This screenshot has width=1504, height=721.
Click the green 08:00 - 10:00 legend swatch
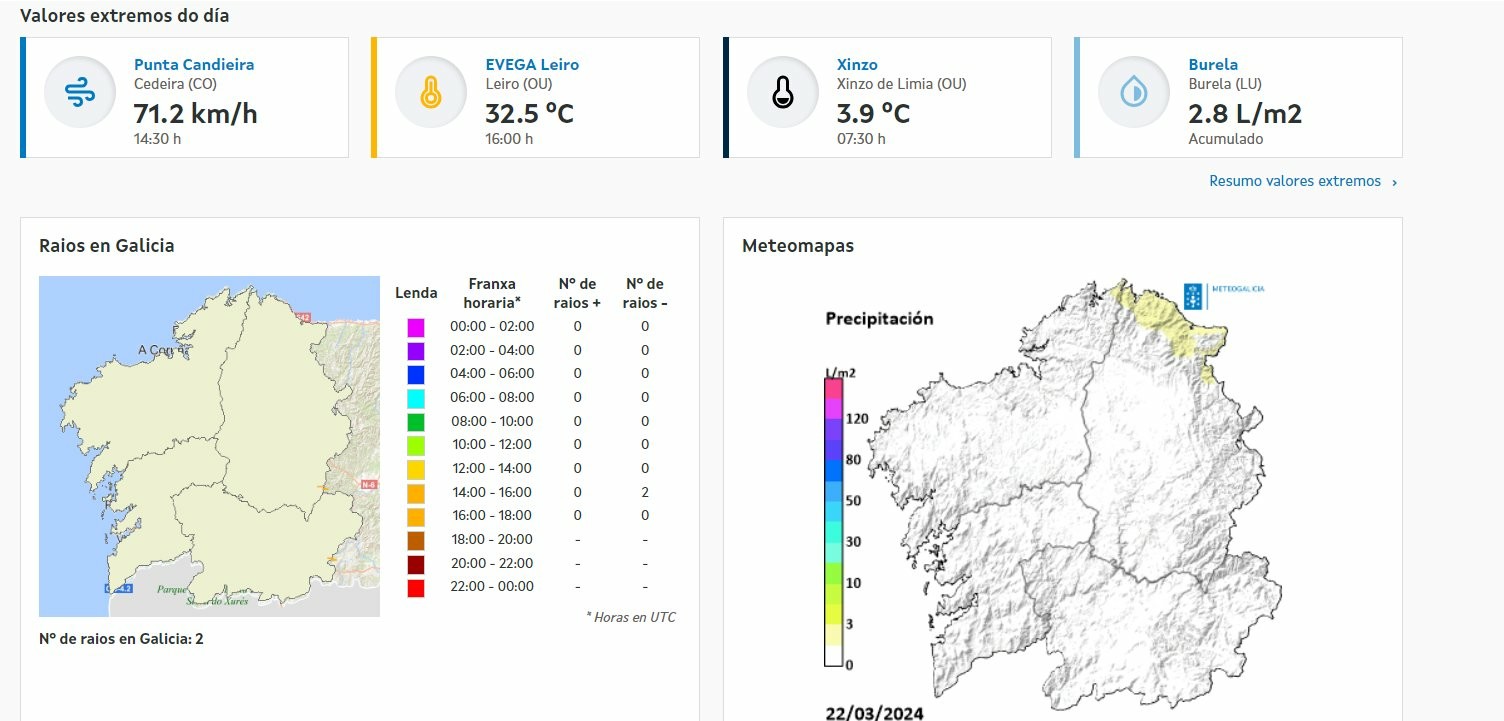tap(416, 422)
